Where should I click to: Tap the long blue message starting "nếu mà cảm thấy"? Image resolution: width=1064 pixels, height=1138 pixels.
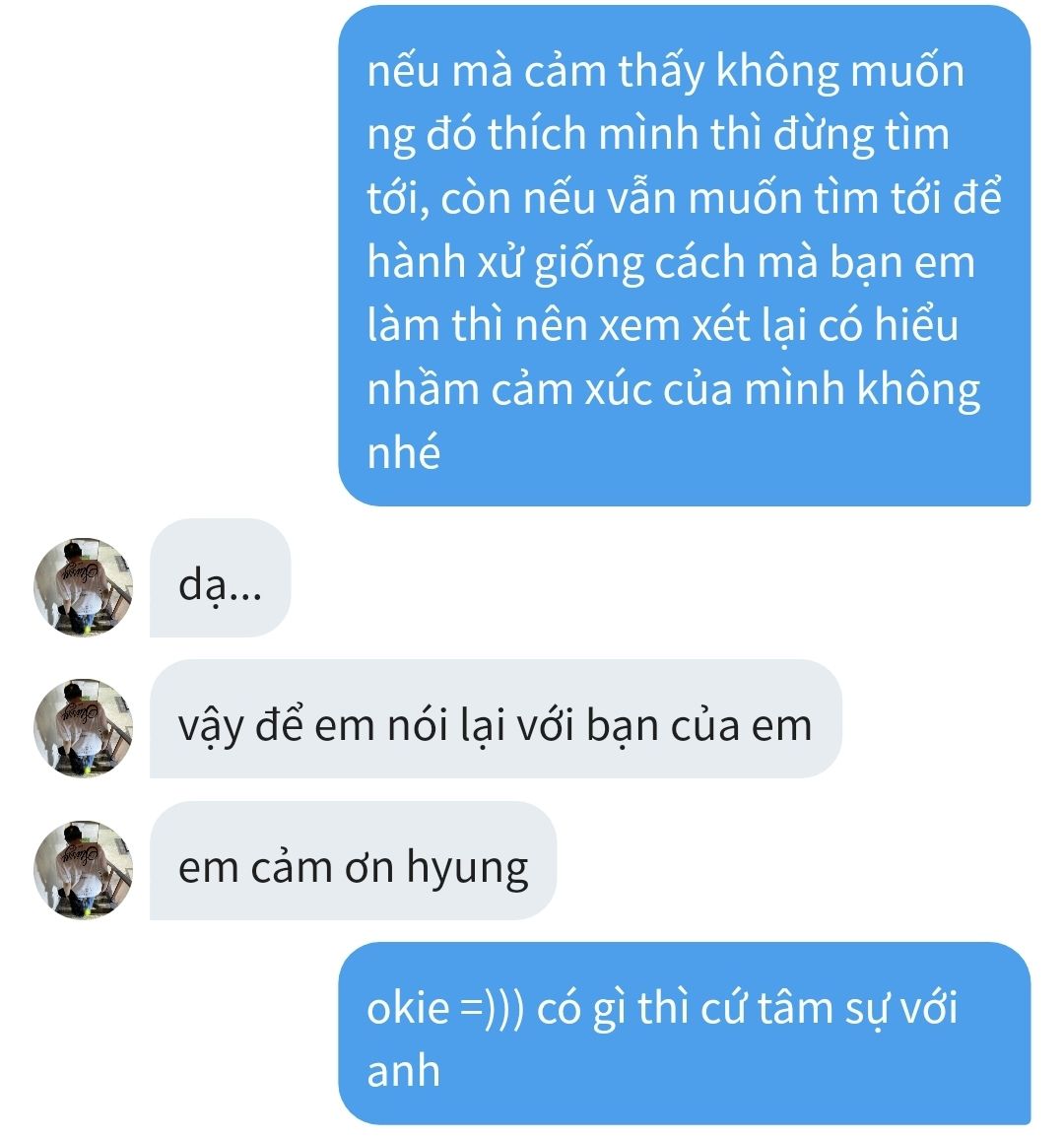click(685, 255)
